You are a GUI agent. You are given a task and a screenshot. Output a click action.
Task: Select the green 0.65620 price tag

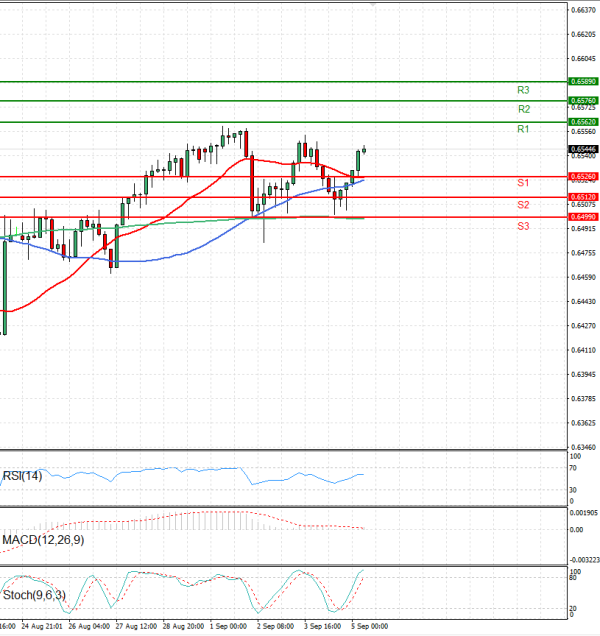[583, 121]
